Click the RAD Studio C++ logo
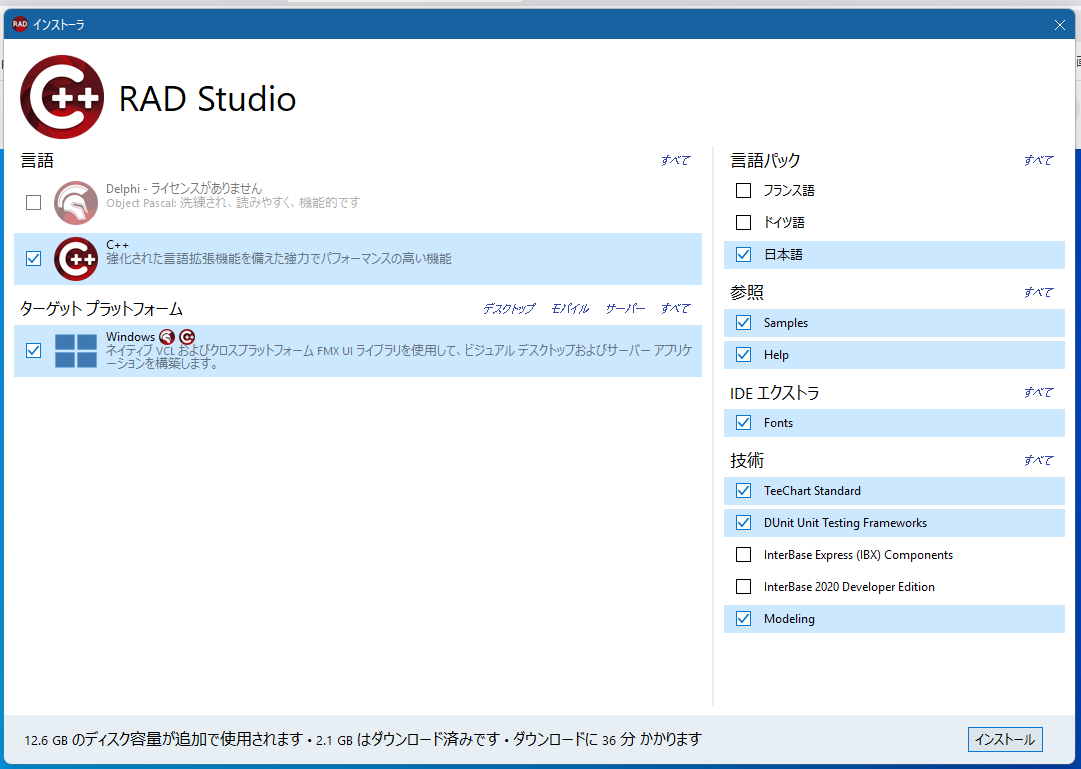The width and height of the screenshot is (1081, 769). [62, 97]
